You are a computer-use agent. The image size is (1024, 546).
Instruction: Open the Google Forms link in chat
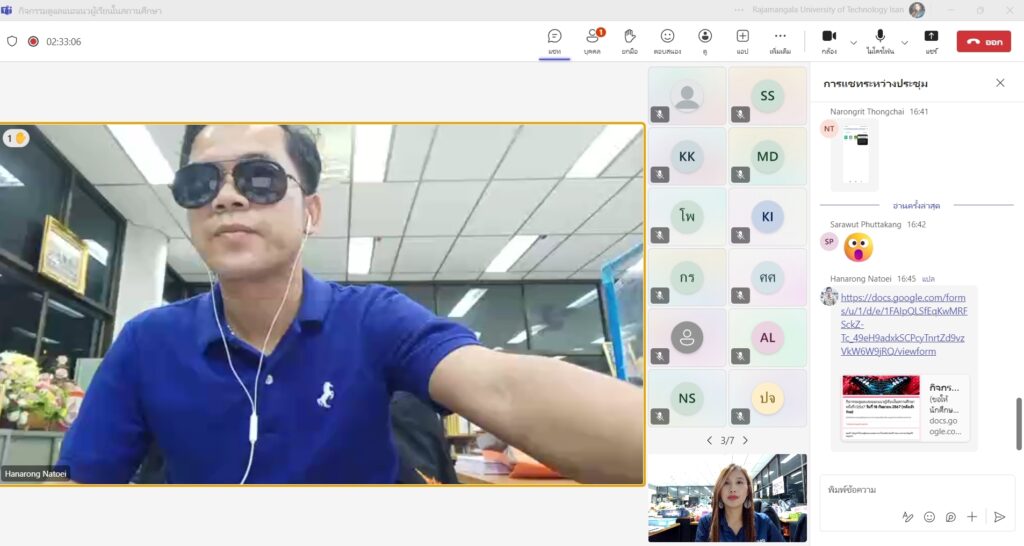click(903, 324)
